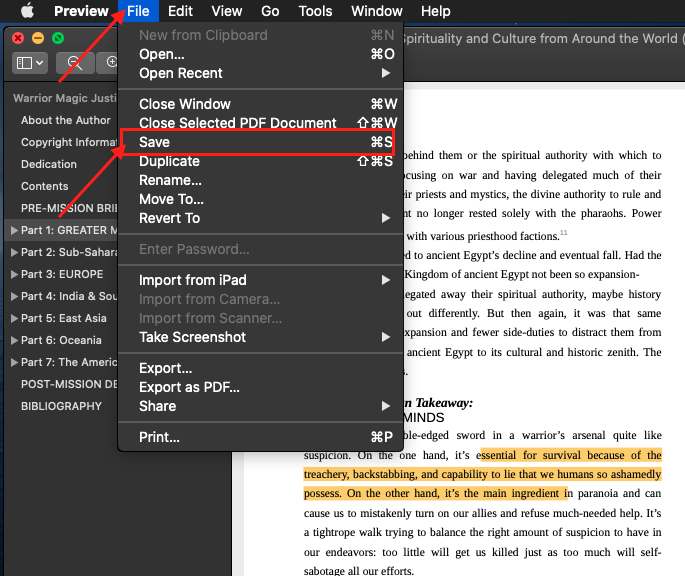685x576 pixels.
Task: Select POST-MISSION outline entry
Action: (69, 384)
